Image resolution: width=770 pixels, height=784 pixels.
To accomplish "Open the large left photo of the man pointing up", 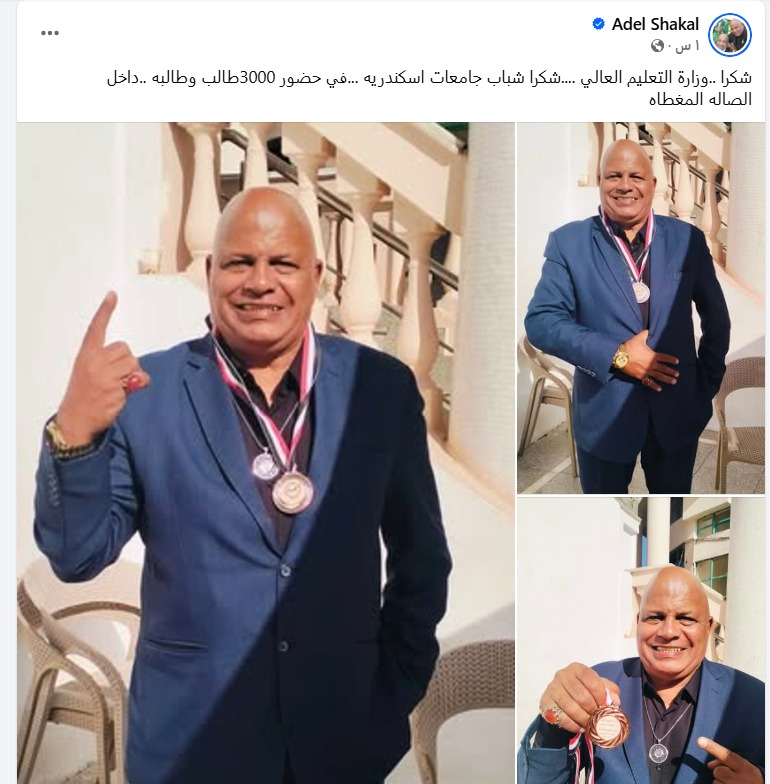I will point(266,453).
